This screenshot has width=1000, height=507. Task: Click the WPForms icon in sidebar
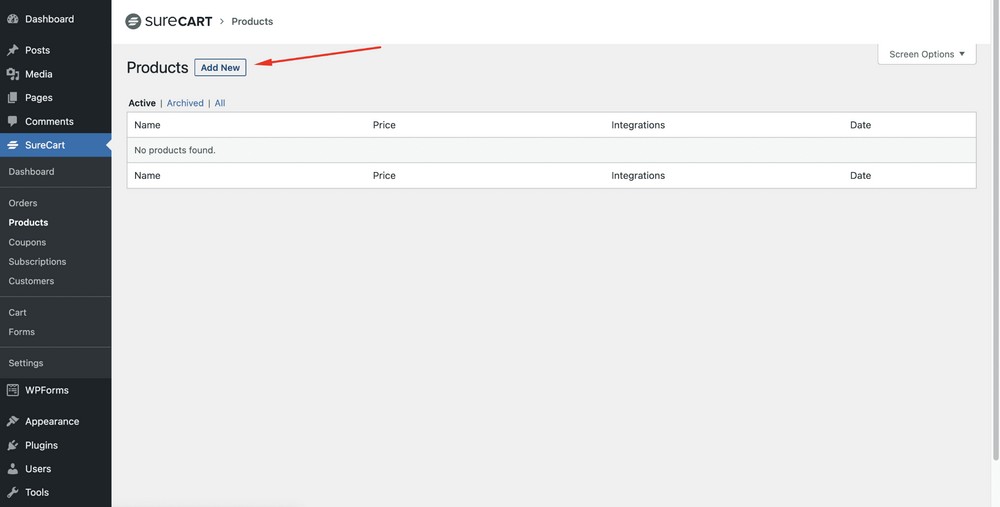(x=13, y=390)
